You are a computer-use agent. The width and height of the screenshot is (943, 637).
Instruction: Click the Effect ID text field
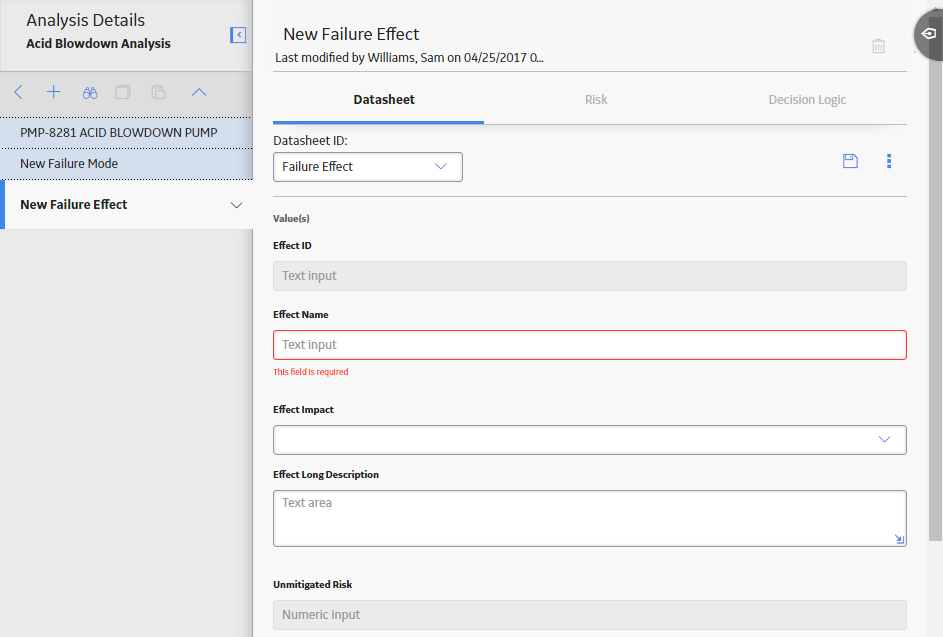click(589, 276)
